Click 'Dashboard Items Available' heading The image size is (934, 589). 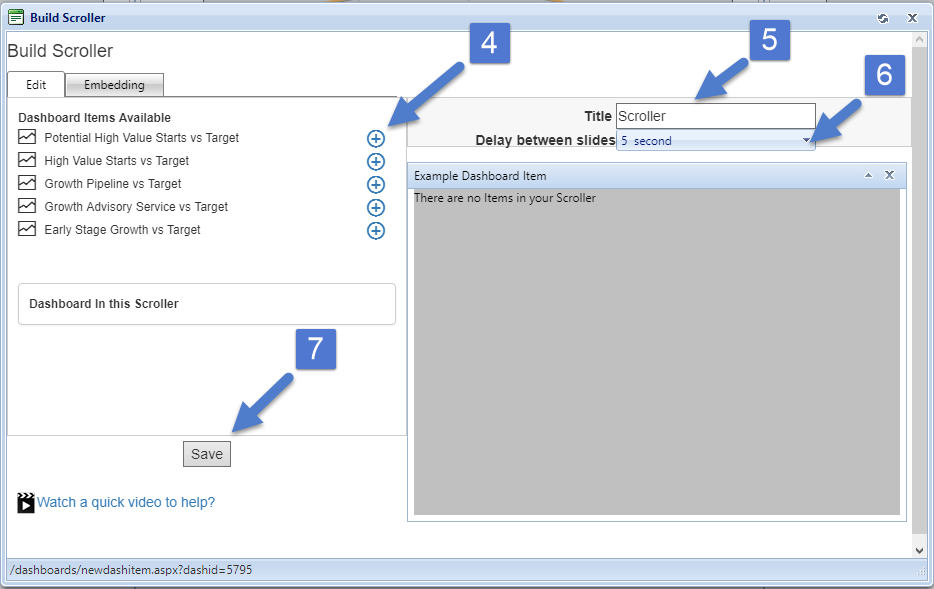[94, 117]
